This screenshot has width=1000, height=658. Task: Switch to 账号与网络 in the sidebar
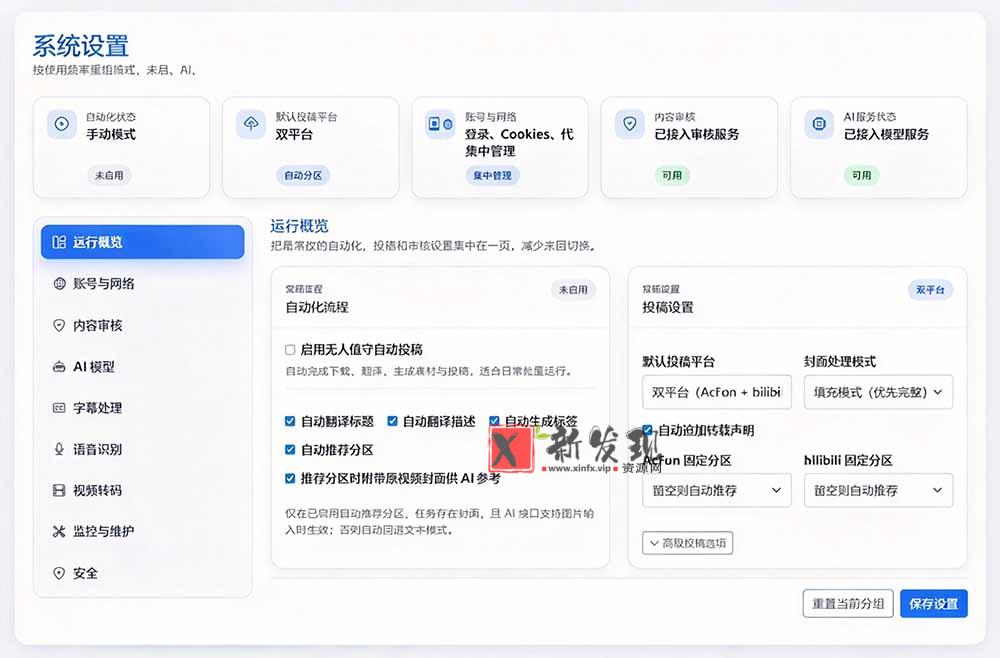[x=142, y=284]
